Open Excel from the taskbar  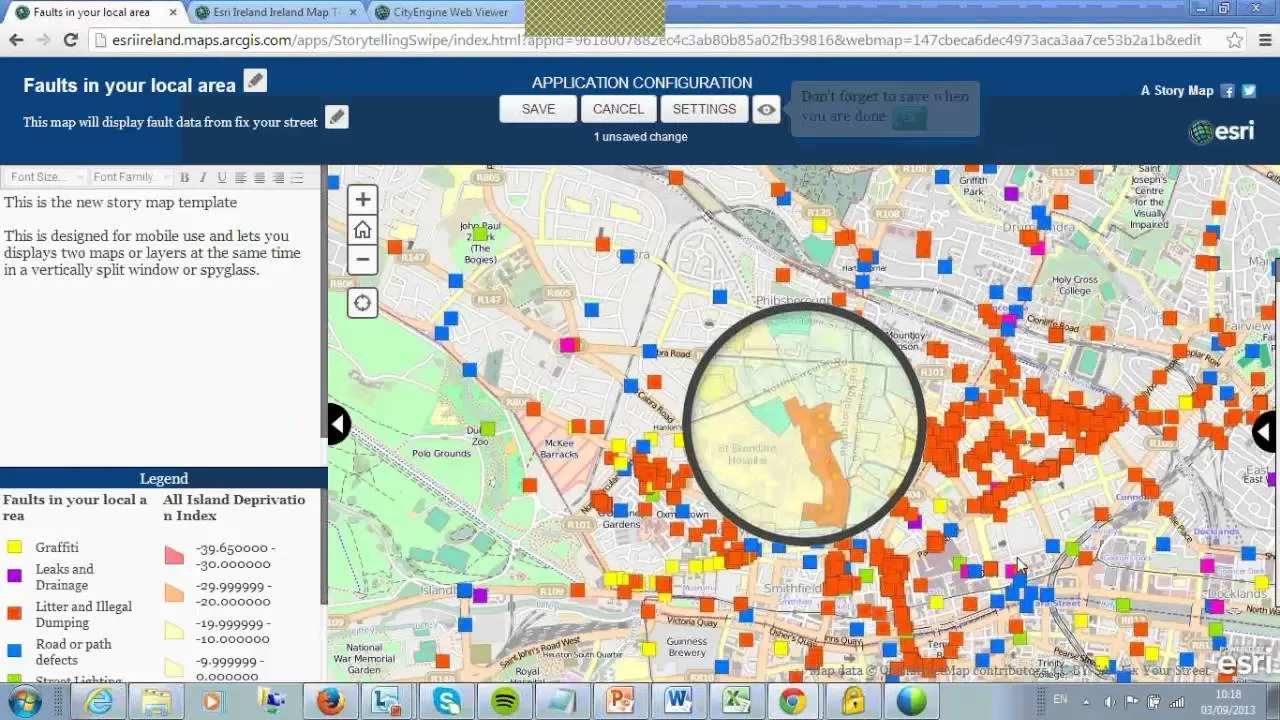point(736,701)
